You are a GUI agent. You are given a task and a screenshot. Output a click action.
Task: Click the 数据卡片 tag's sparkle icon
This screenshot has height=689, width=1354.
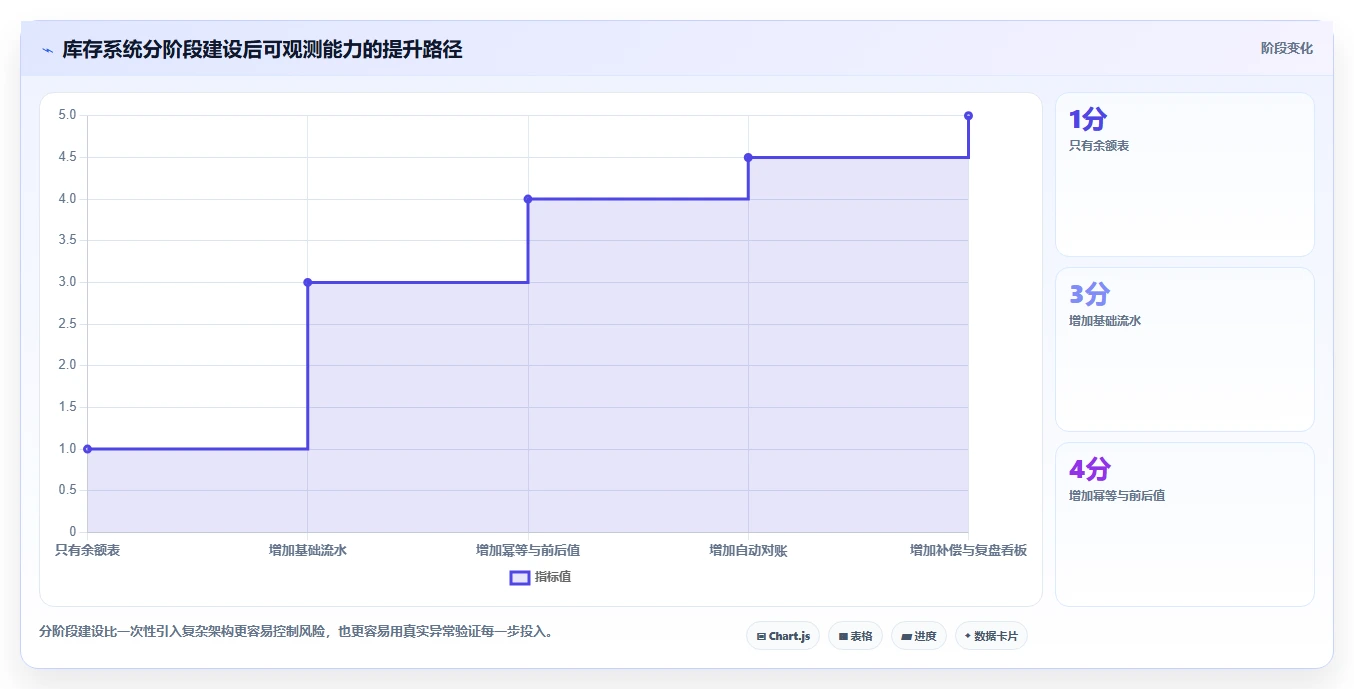[967, 636]
